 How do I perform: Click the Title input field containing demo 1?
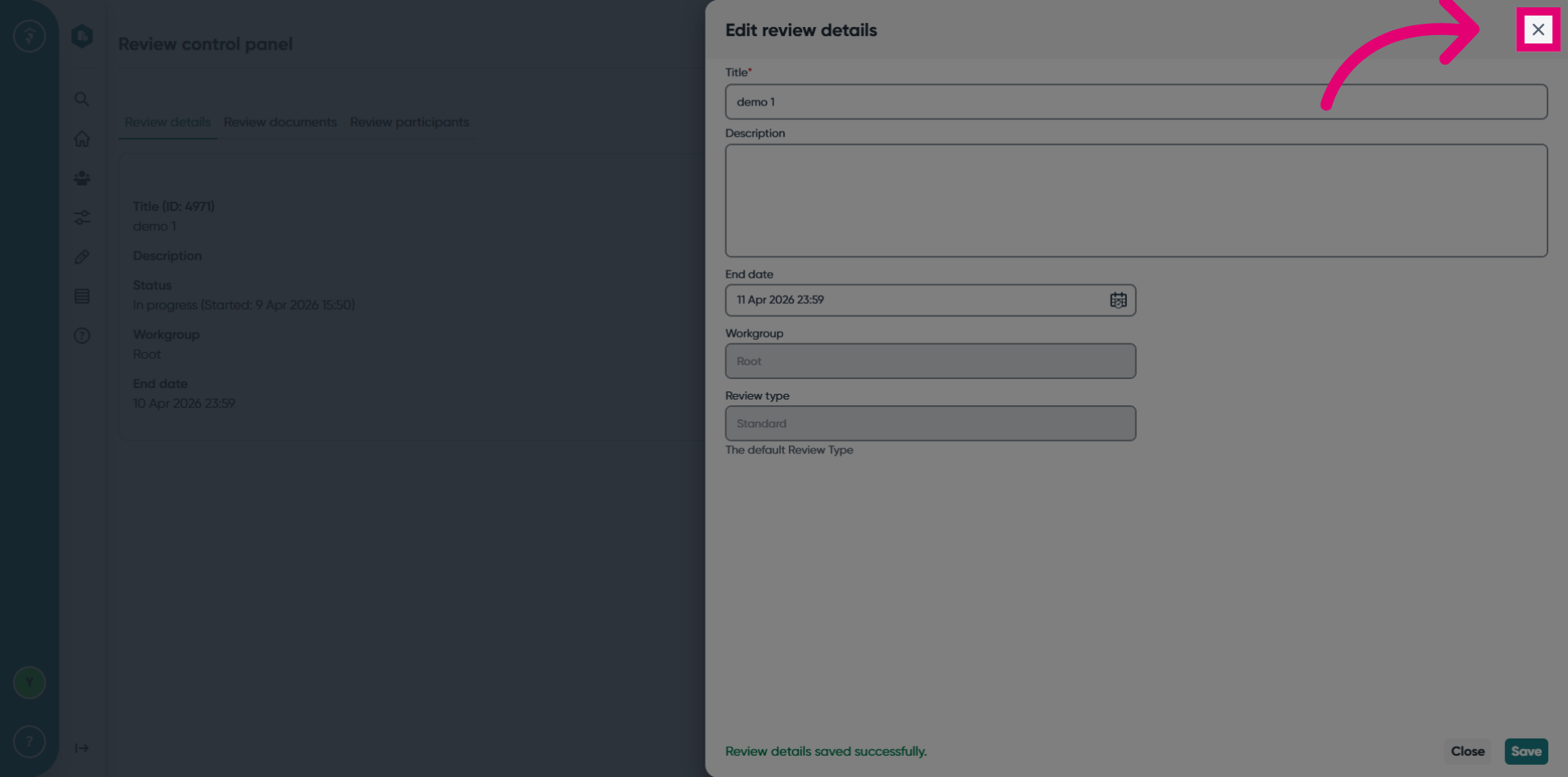1136,102
